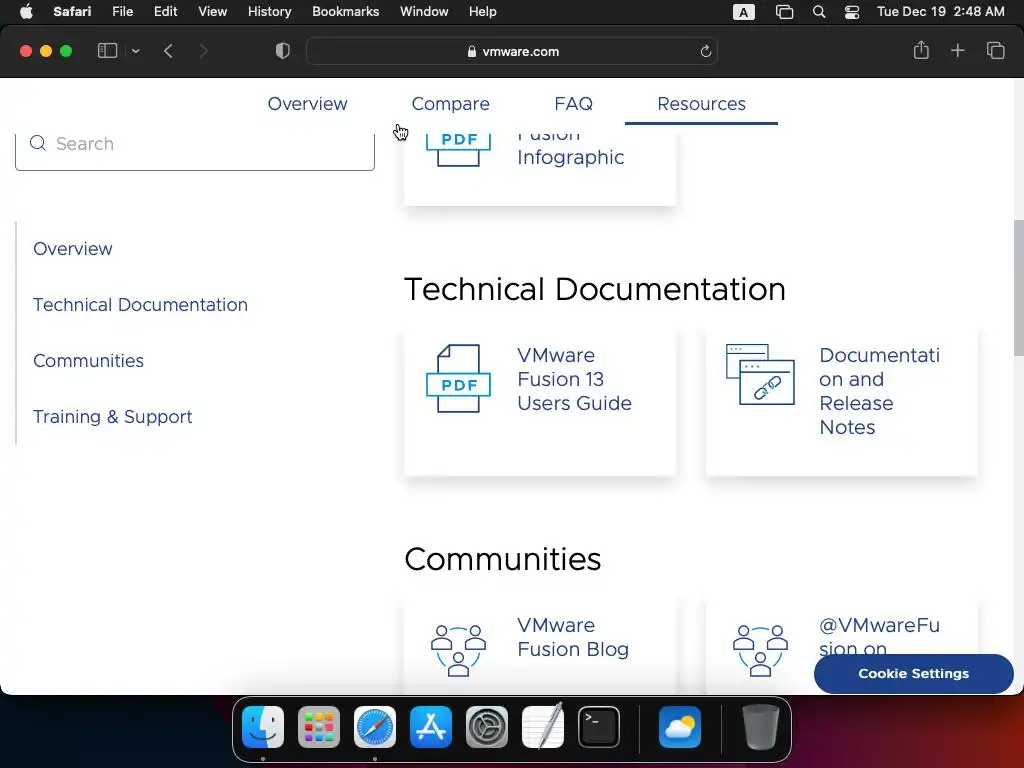Image resolution: width=1024 pixels, height=768 pixels.
Task: Go to Training & Support section link
Action: (x=112, y=417)
